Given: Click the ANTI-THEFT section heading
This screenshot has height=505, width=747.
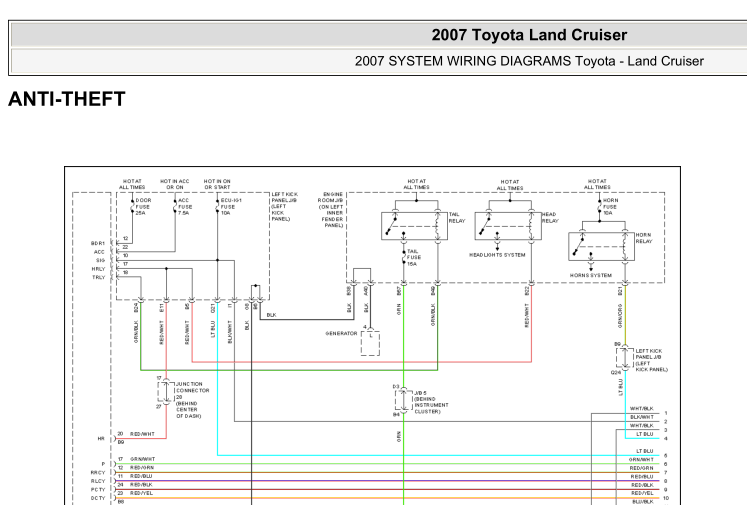Looking at the screenshot, I should [67, 99].
